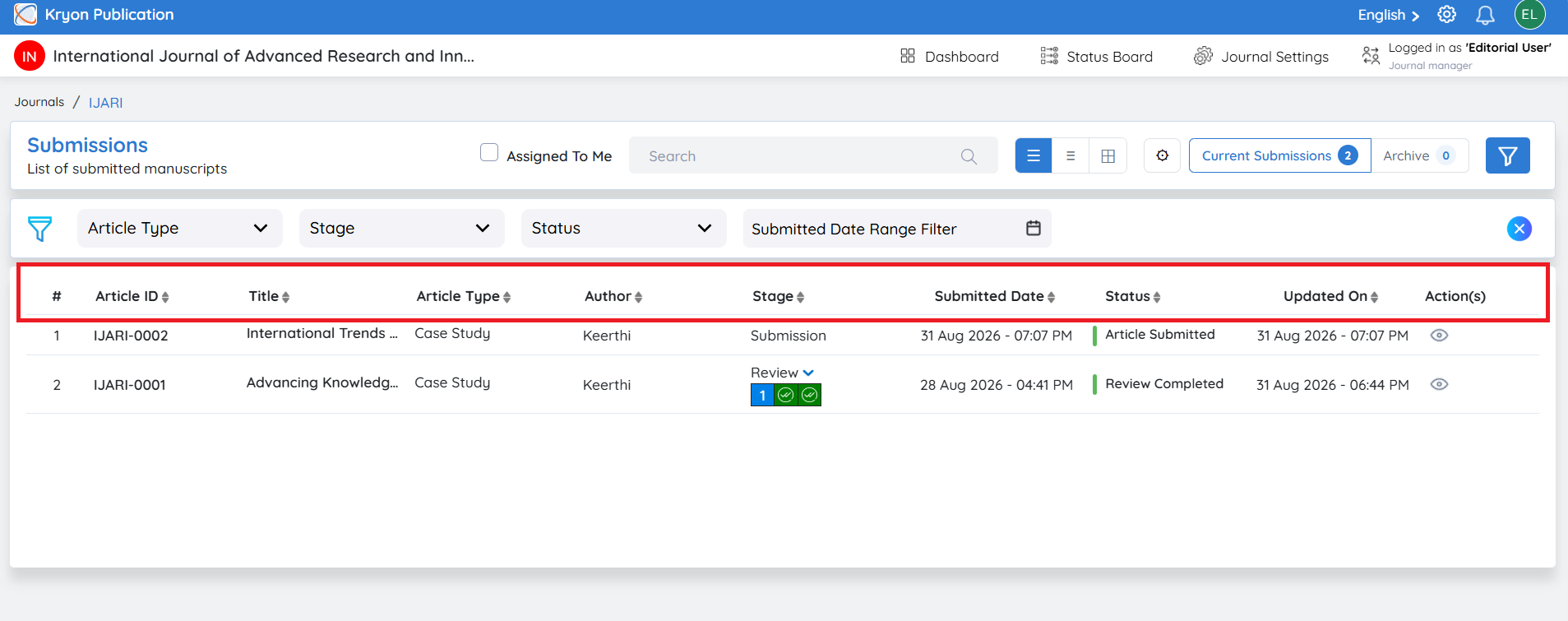Switch to the comfortable list view icon
This screenshot has width=1568, height=621.
click(1034, 155)
